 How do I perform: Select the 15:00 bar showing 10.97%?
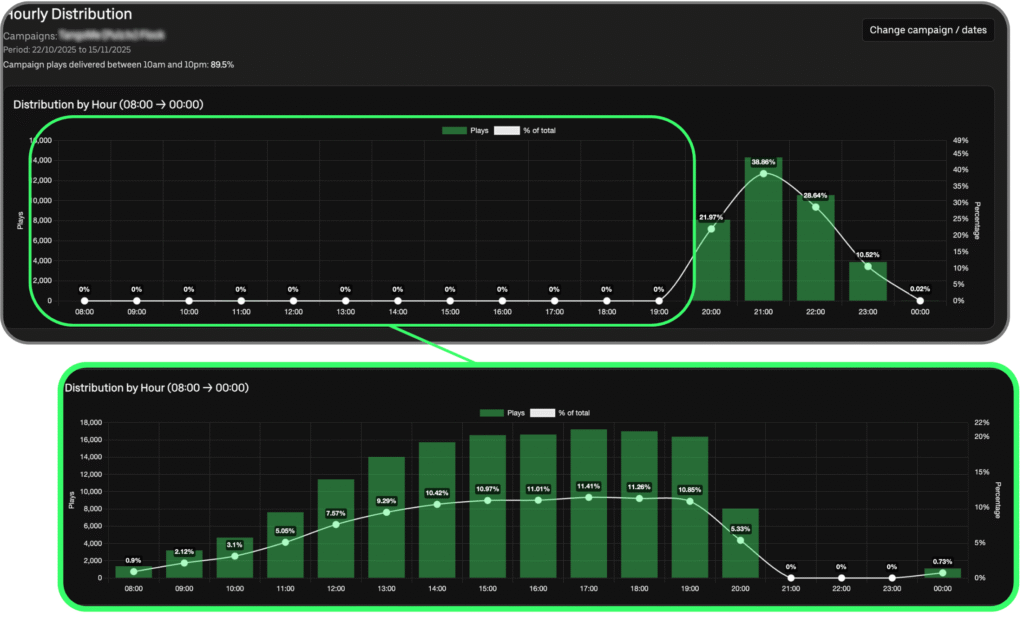[x=488, y=506]
